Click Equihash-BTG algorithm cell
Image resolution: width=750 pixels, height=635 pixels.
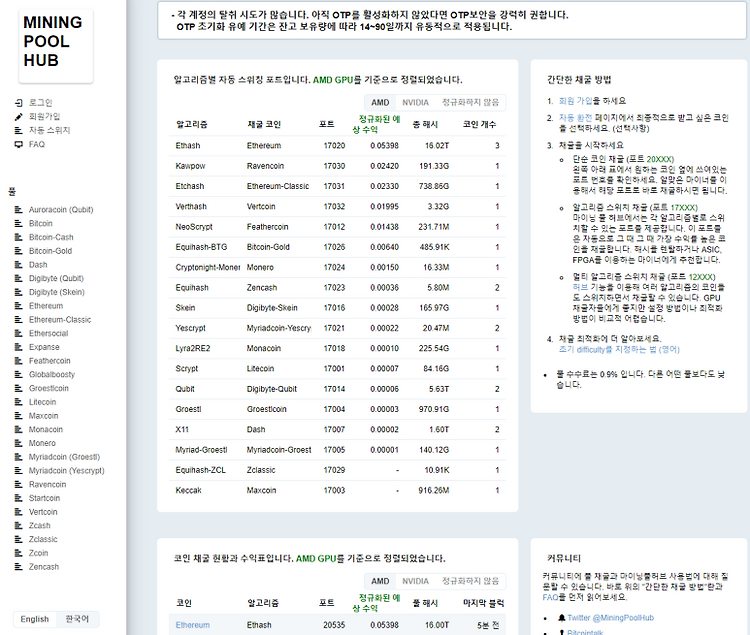coord(201,247)
